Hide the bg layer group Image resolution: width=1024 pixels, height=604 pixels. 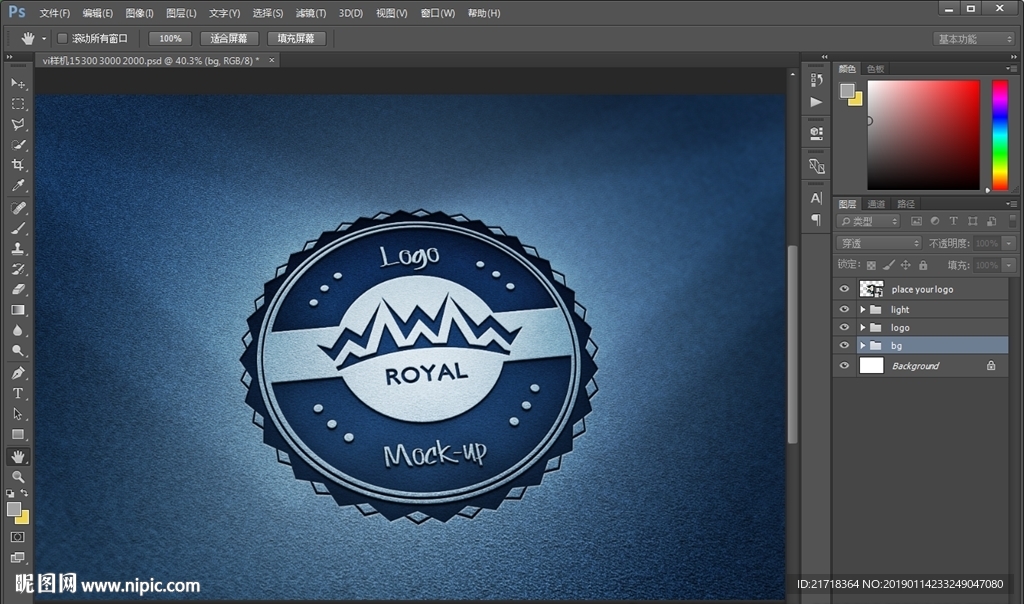pyautogui.click(x=844, y=345)
